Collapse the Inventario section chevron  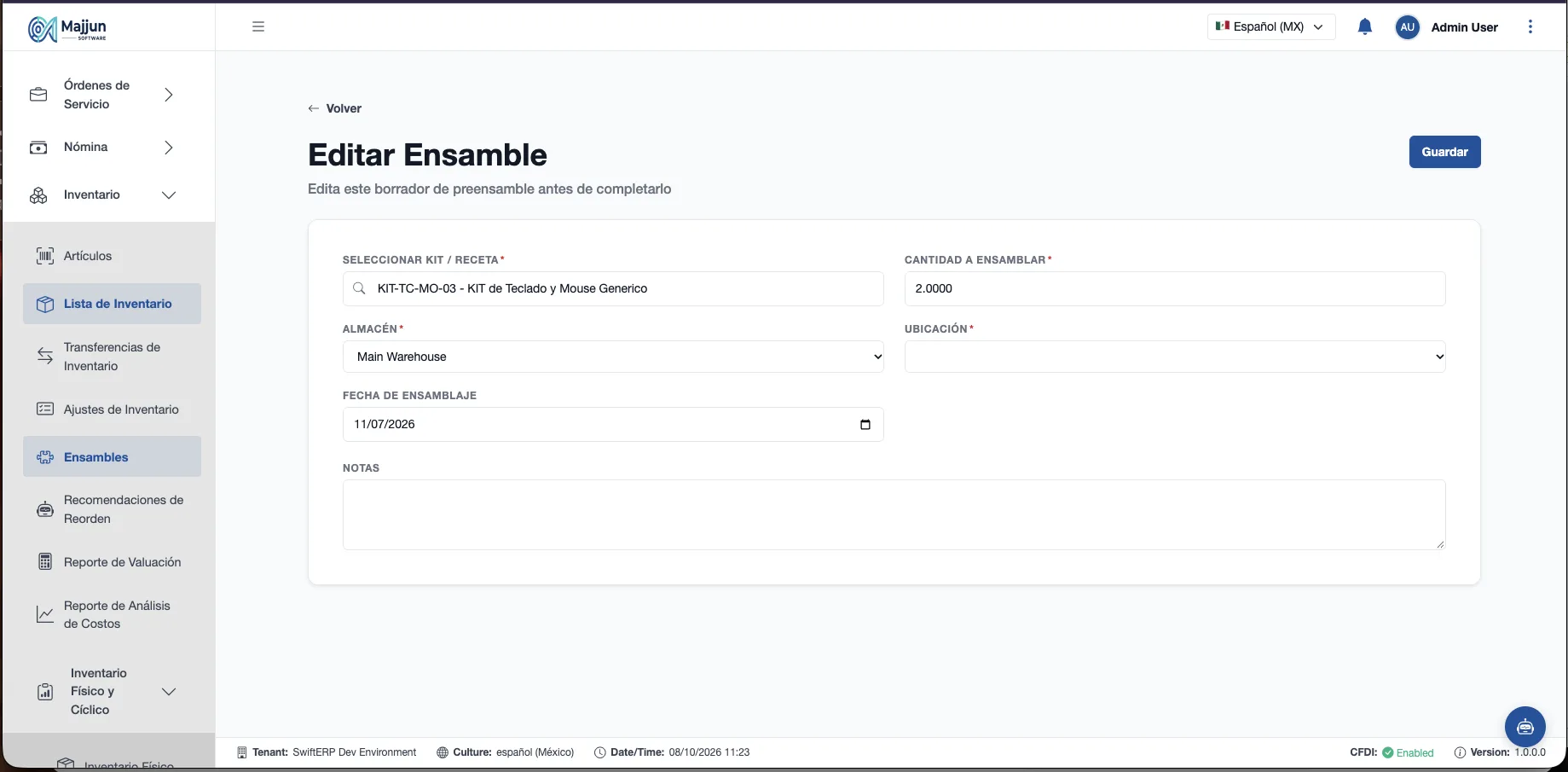tap(169, 195)
